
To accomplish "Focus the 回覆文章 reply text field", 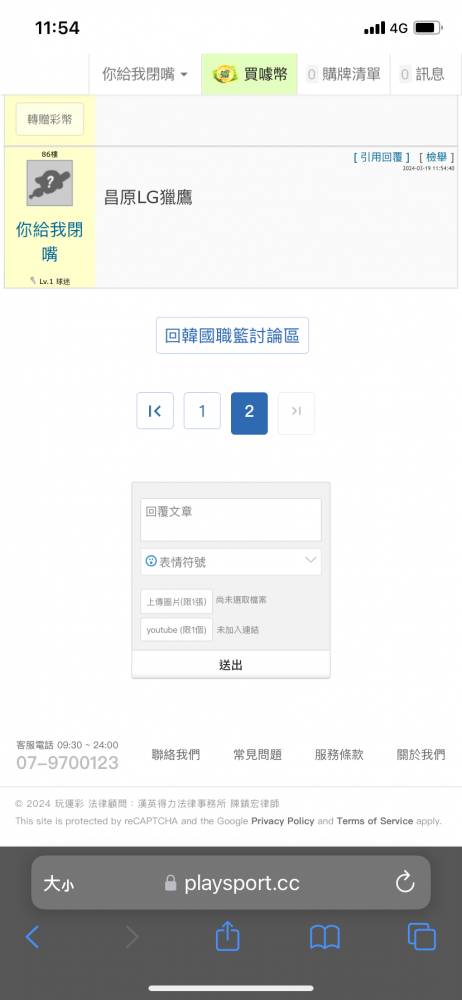I will tap(231, 520).
